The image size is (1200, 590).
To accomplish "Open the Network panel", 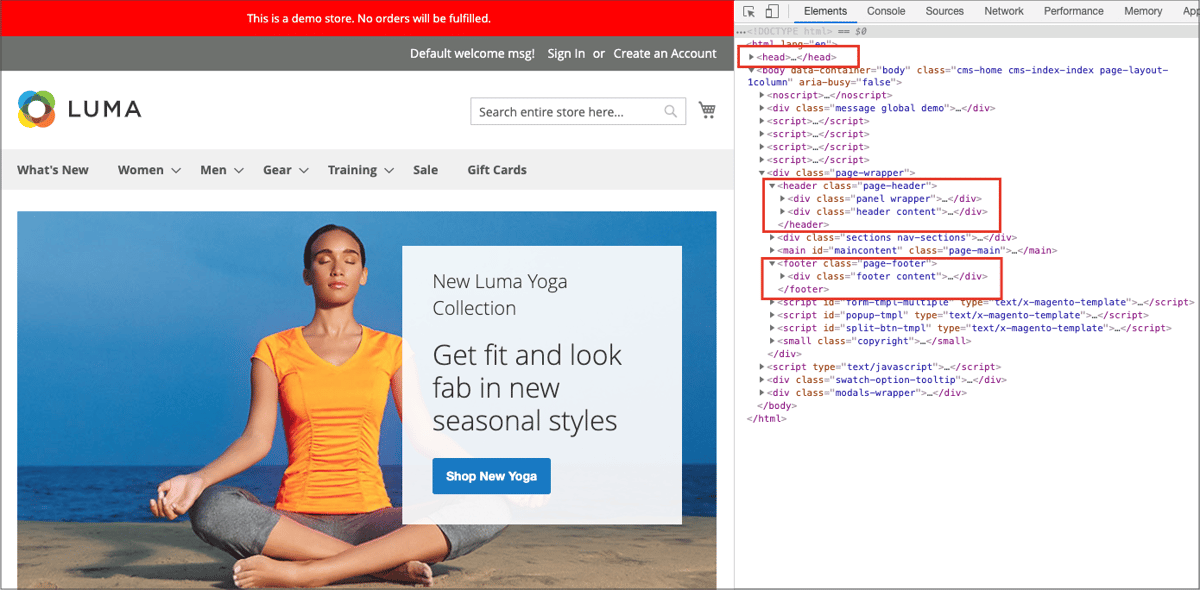I will pyautogui.click(x=1003, y=10).
